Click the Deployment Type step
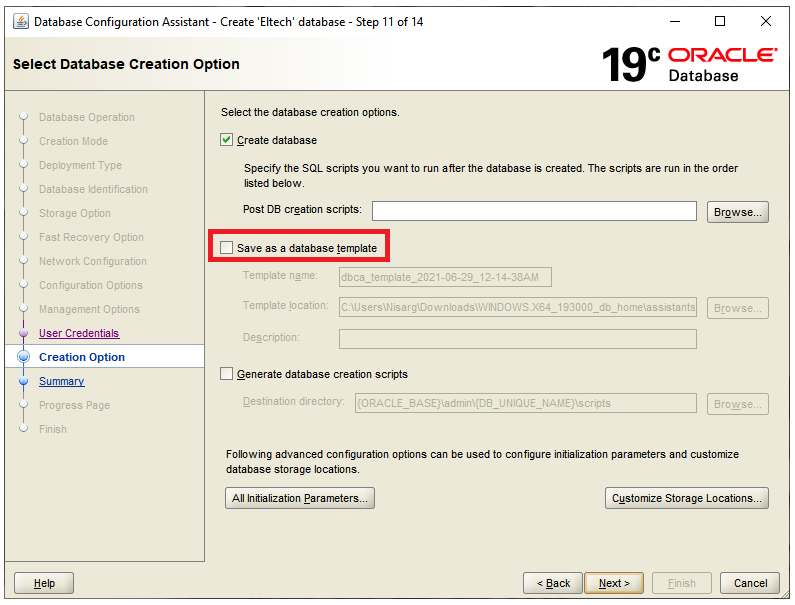This screenshot has width=795, height=605. click(80, 165)
